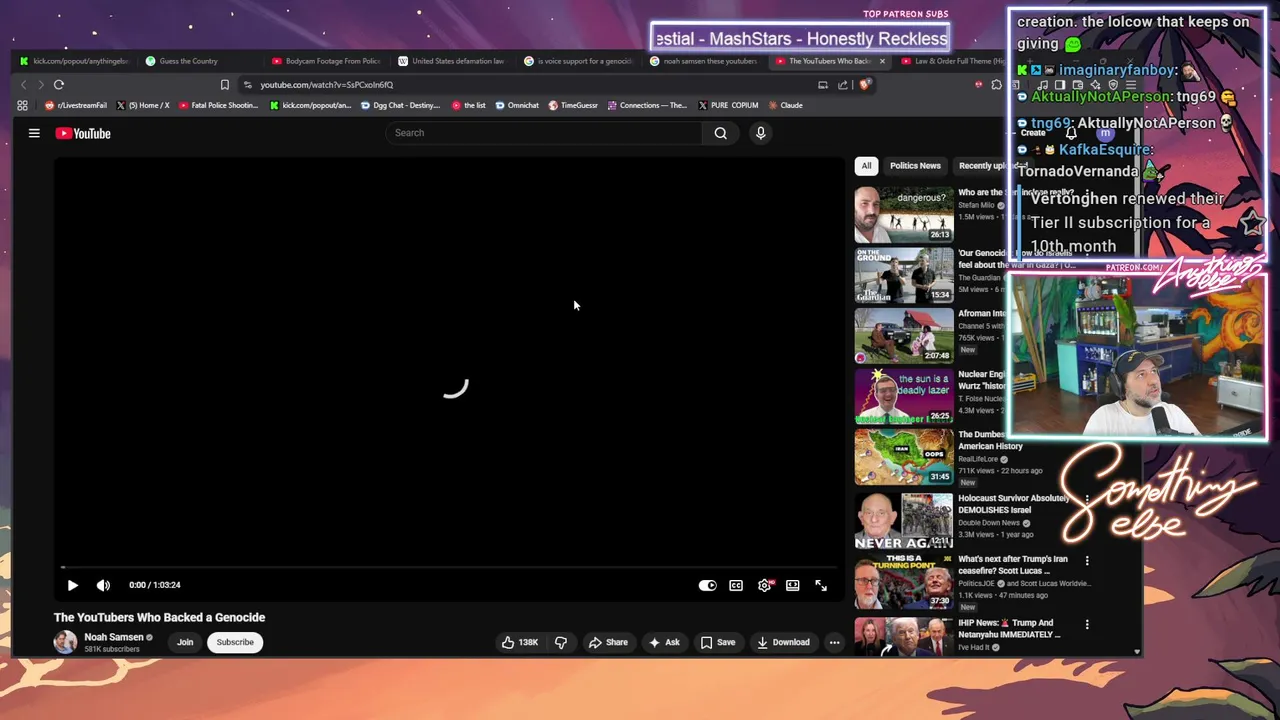Screen dimensions: 1280x720
Task: Open more options for IHIP News video
Action: pyautogui.click(x=1087, y=625)
